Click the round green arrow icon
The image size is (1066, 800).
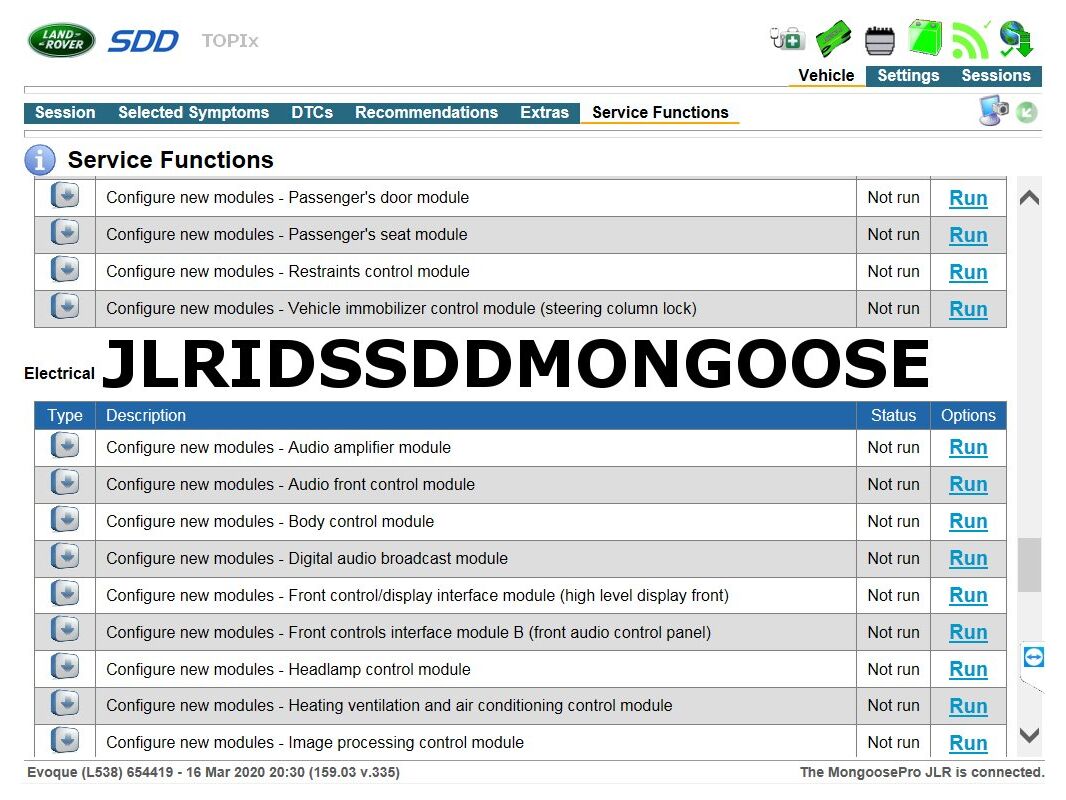coord(1027,112)
